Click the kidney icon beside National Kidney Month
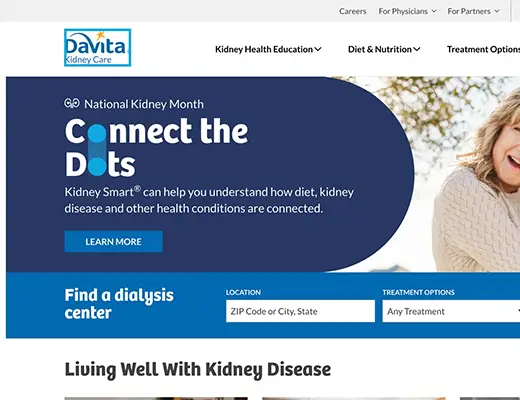Image resolution: width=520 pixels, height=400 pixels. coord(72,104)
